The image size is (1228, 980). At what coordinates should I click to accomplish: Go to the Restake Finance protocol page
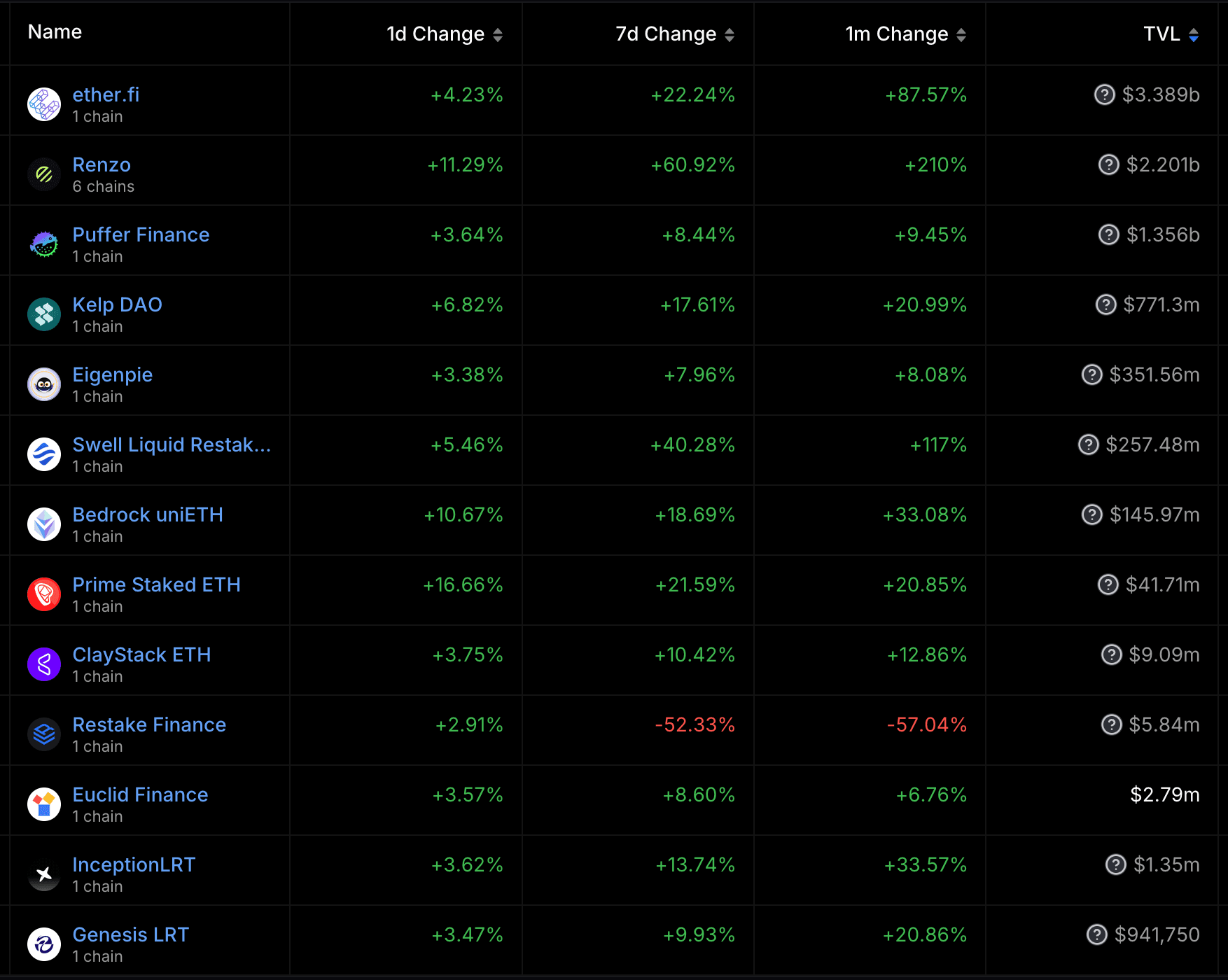[x=149, y=724]
